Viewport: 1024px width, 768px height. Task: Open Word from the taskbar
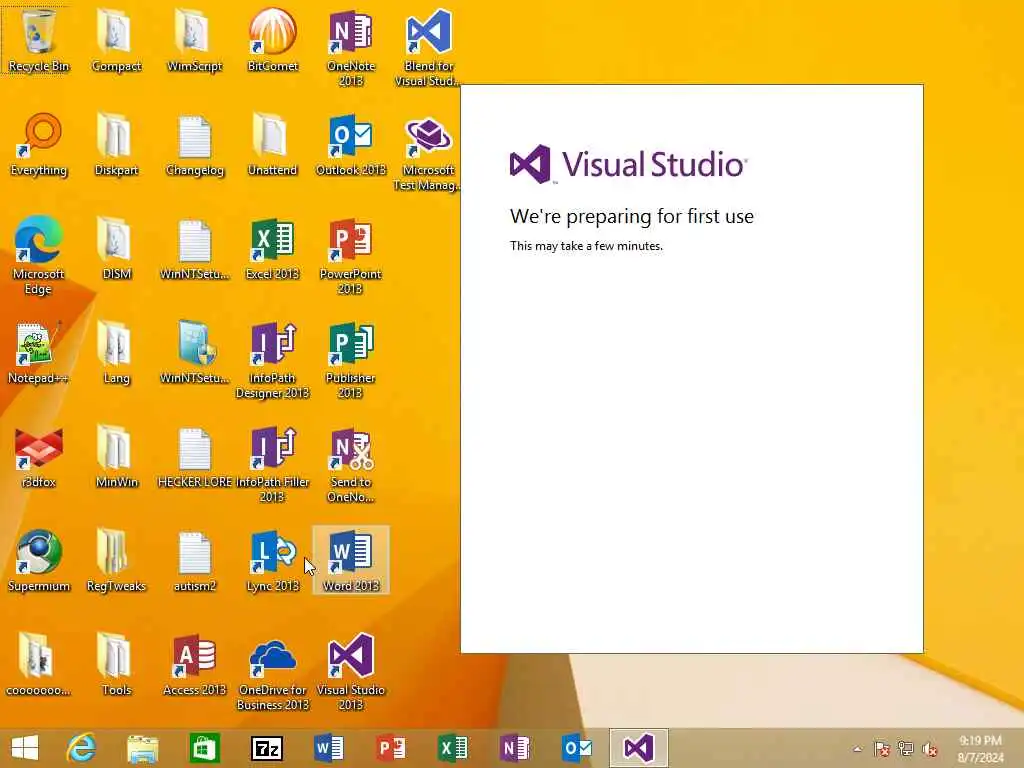(x=328, y=748)
